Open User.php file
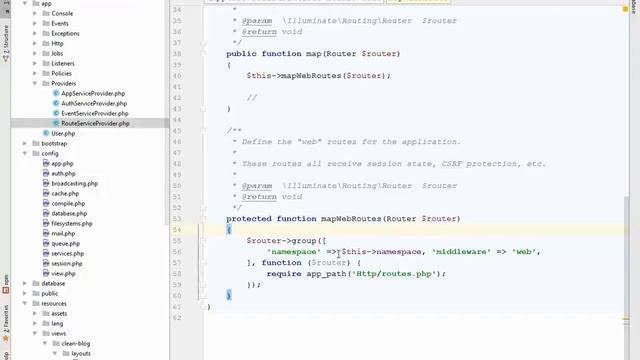 pos(63,133)
